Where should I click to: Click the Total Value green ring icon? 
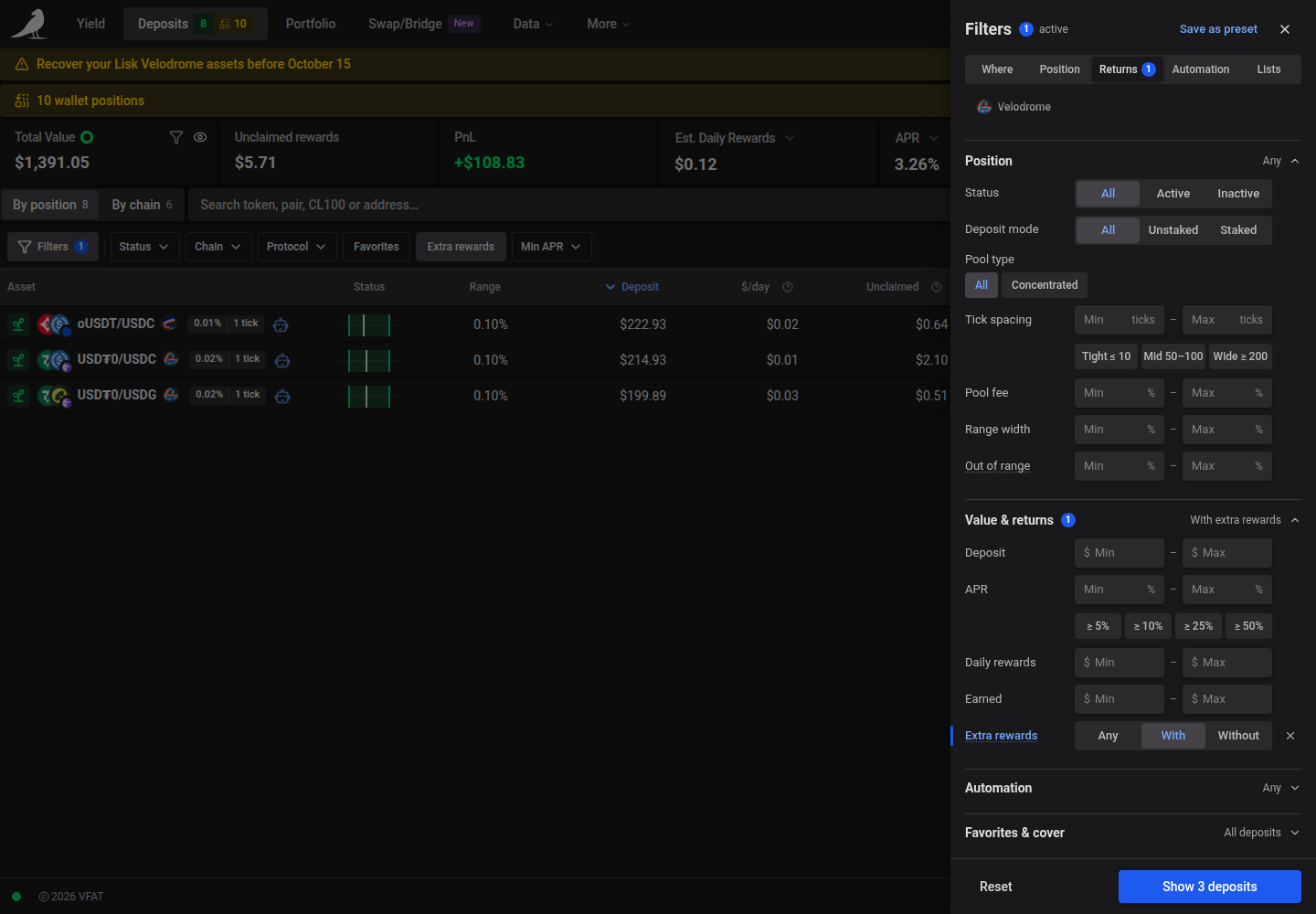87,137
